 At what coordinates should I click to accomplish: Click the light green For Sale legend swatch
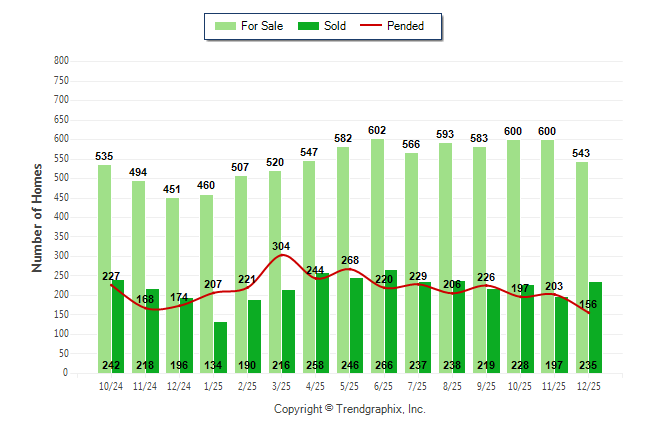pos(224,26)
